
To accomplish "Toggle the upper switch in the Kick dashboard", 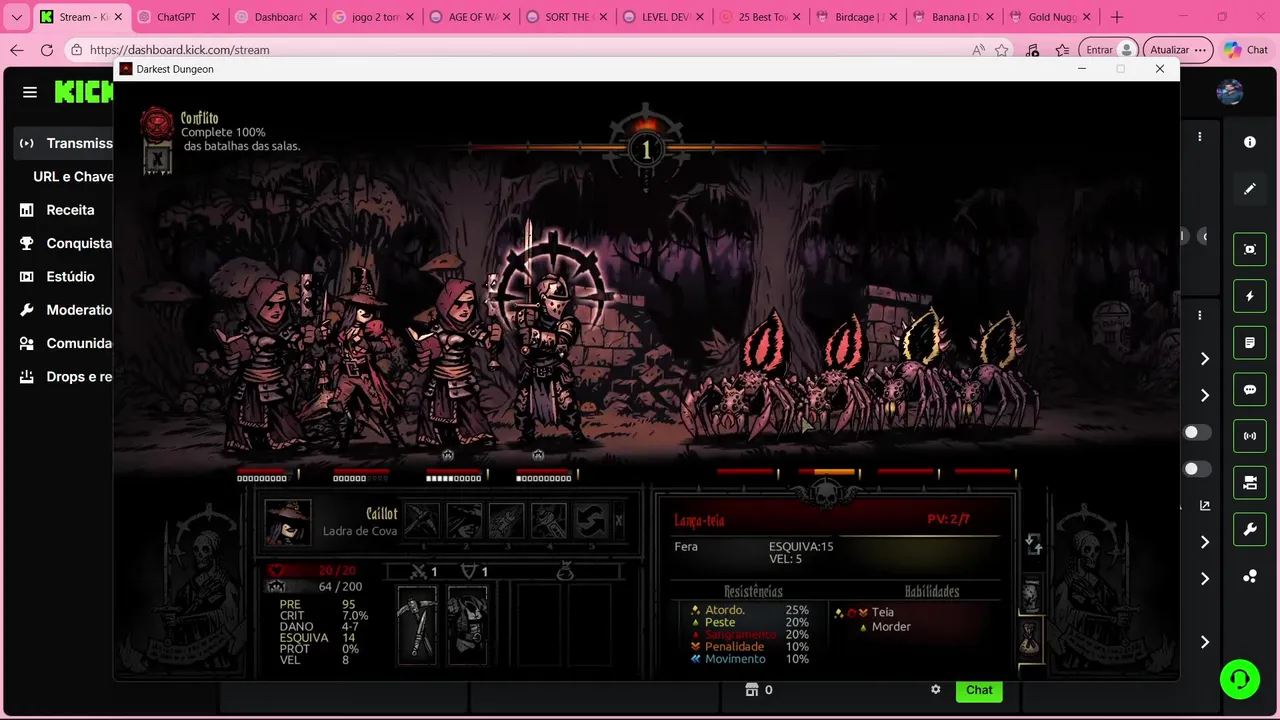I will [1197, 432].
